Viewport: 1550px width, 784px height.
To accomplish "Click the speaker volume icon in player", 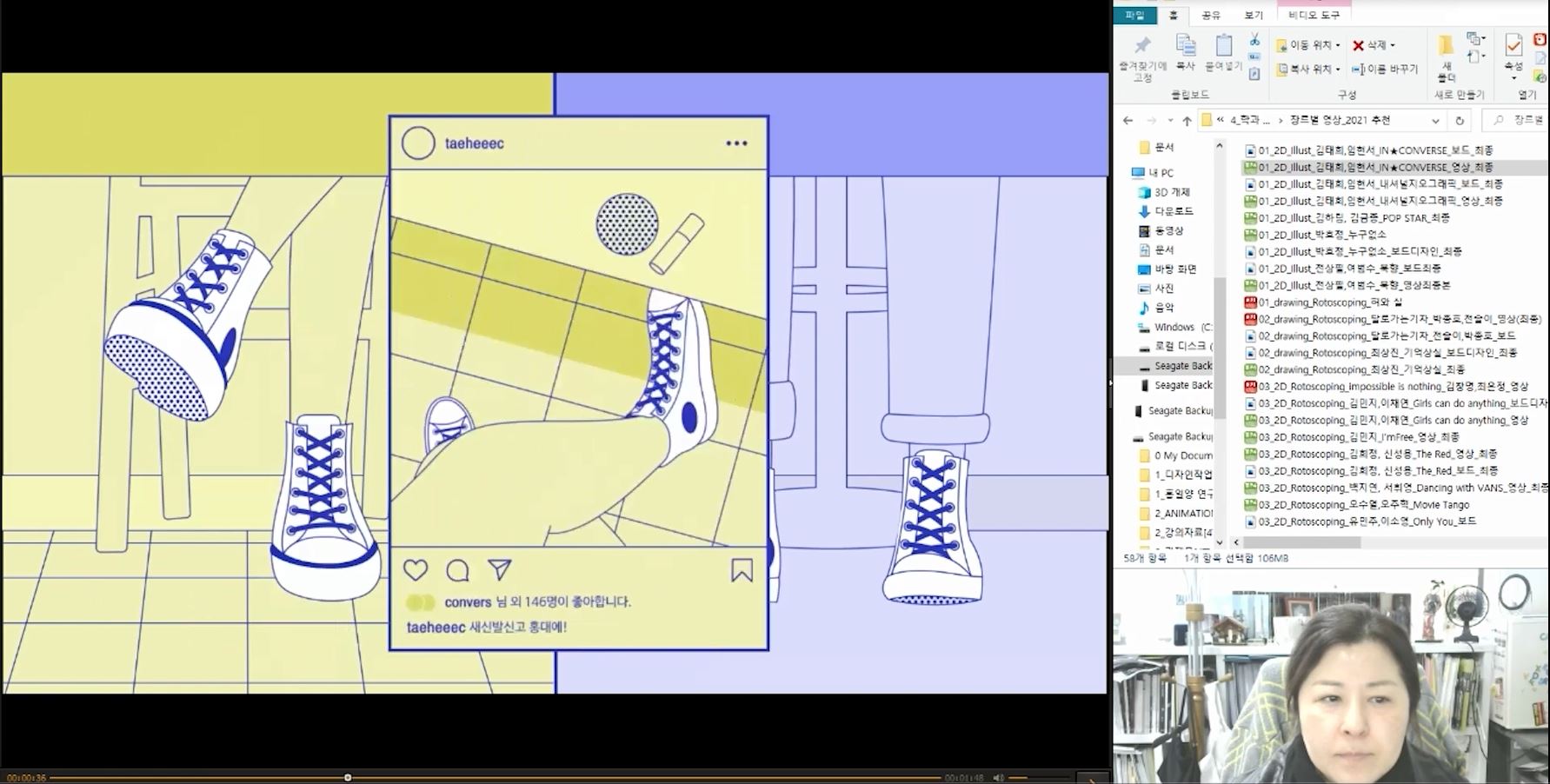I will click(x=999, y=777).
